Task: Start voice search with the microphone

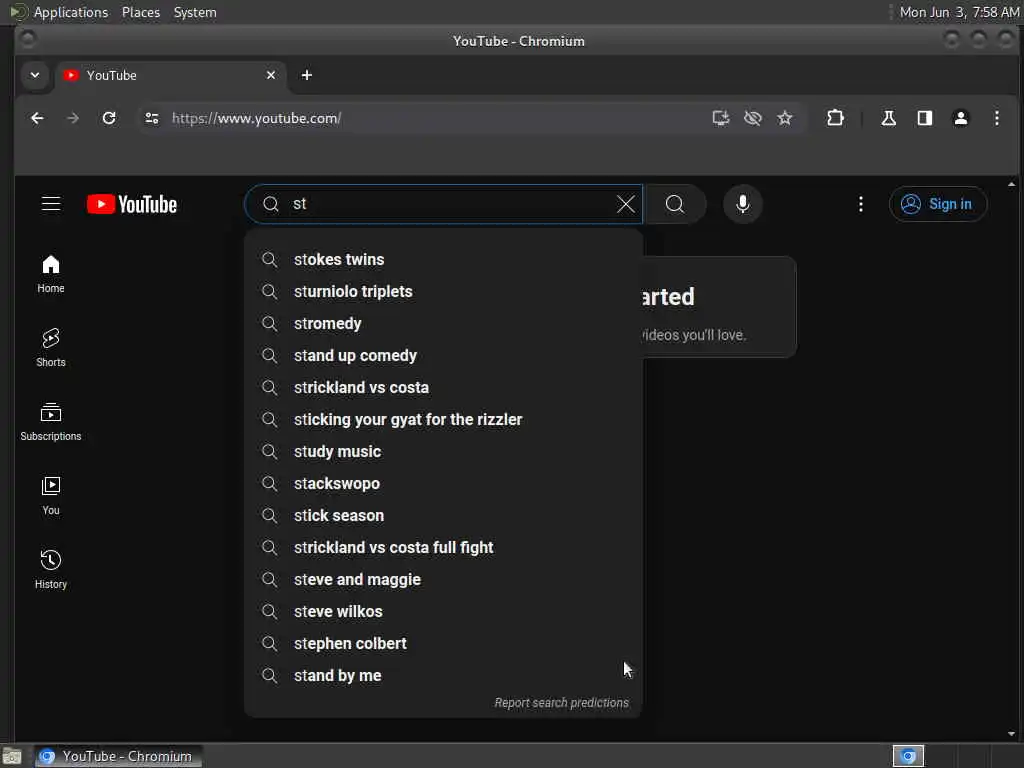Action: [743, 204]
